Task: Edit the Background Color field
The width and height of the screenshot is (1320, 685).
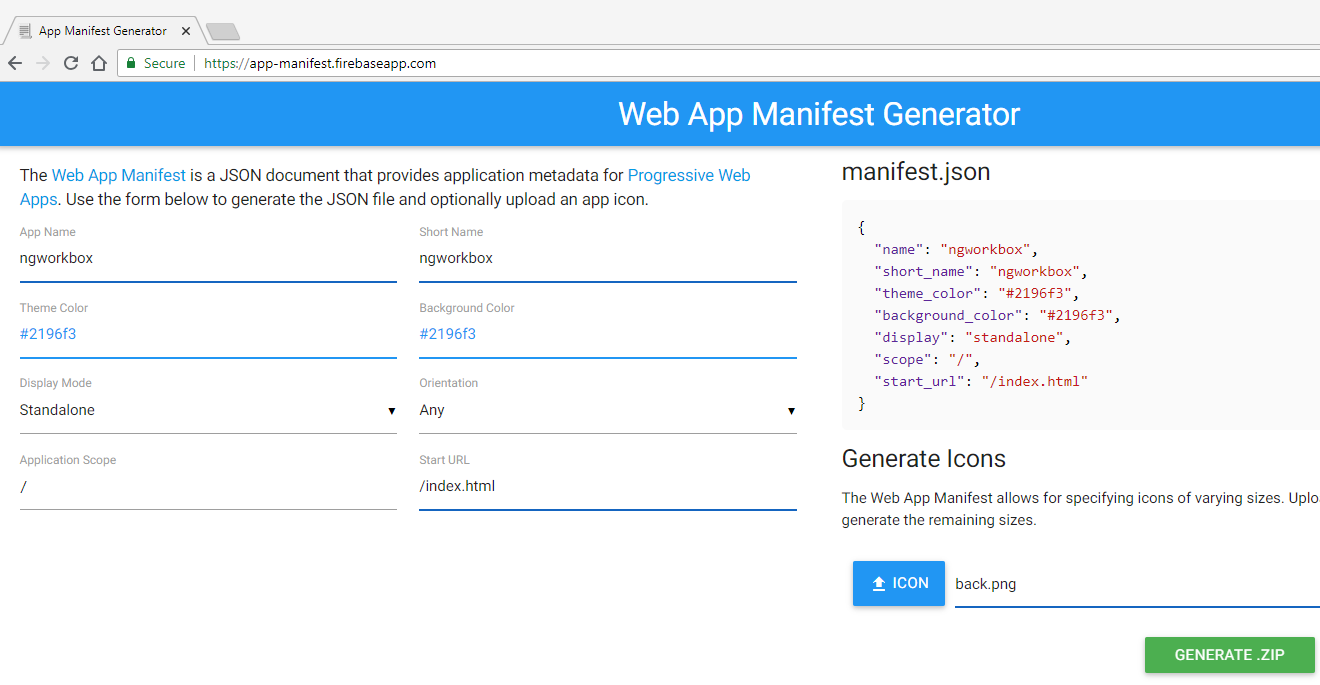Action: click(x=607, y=335)
